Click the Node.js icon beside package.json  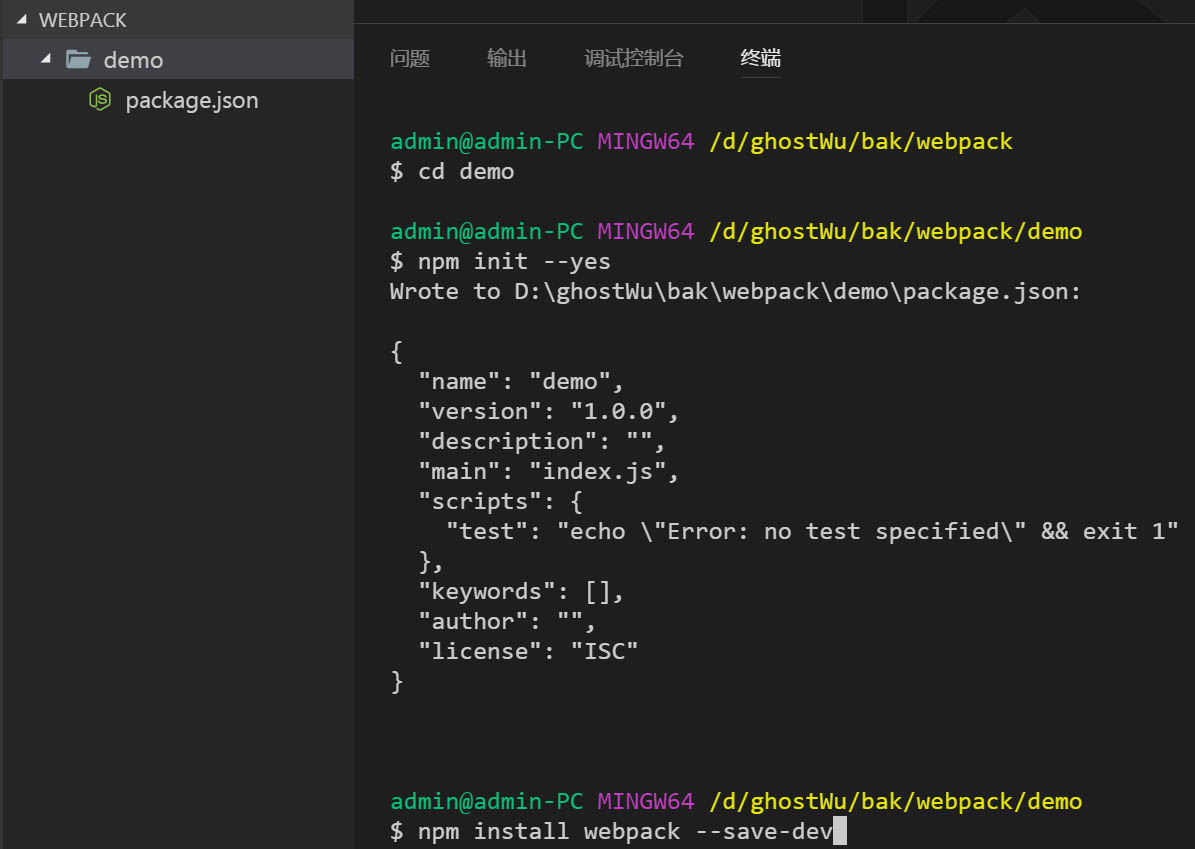pos(99,100)
